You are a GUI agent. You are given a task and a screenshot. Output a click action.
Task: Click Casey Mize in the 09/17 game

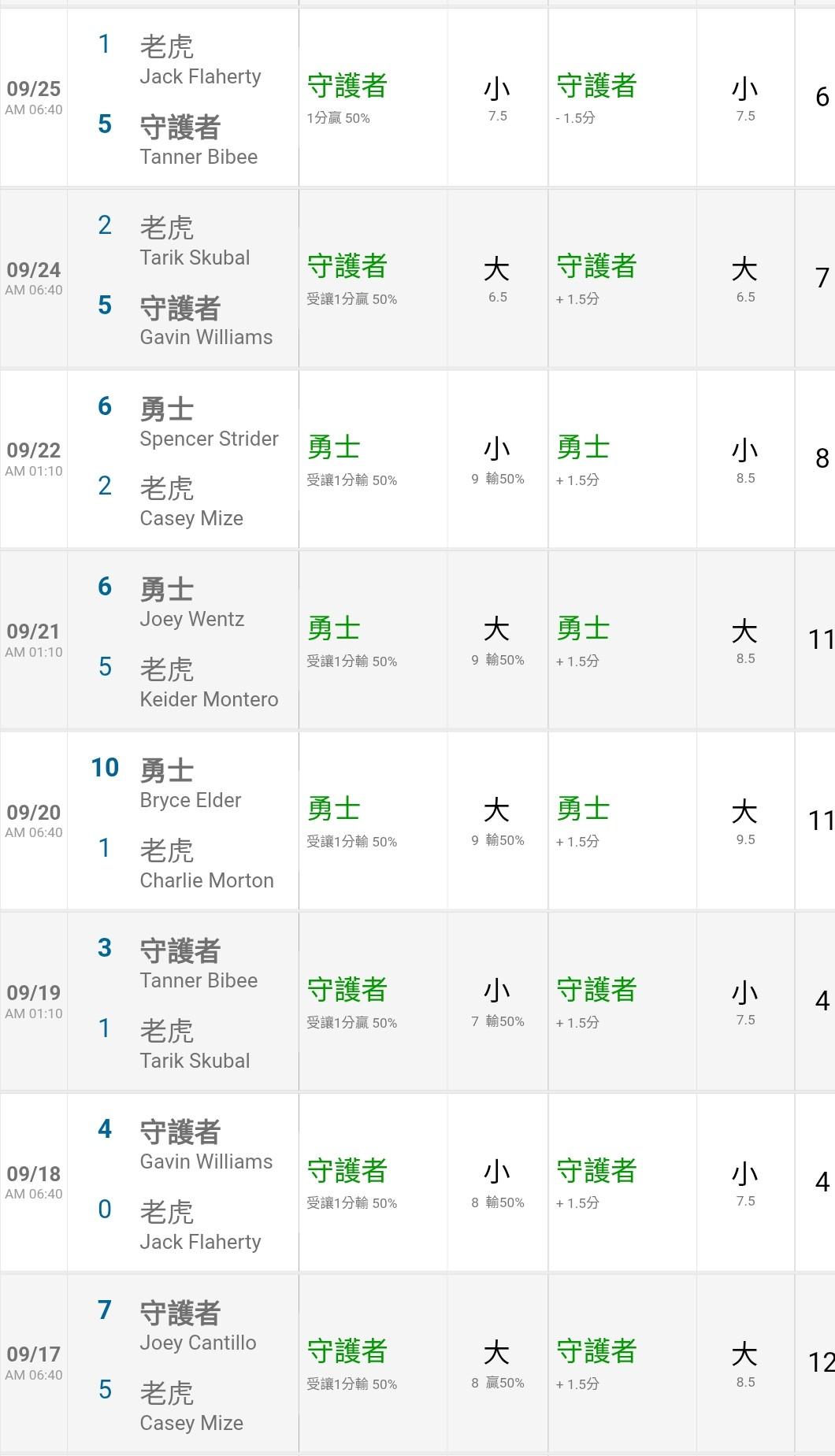(x=191, y=1423)
